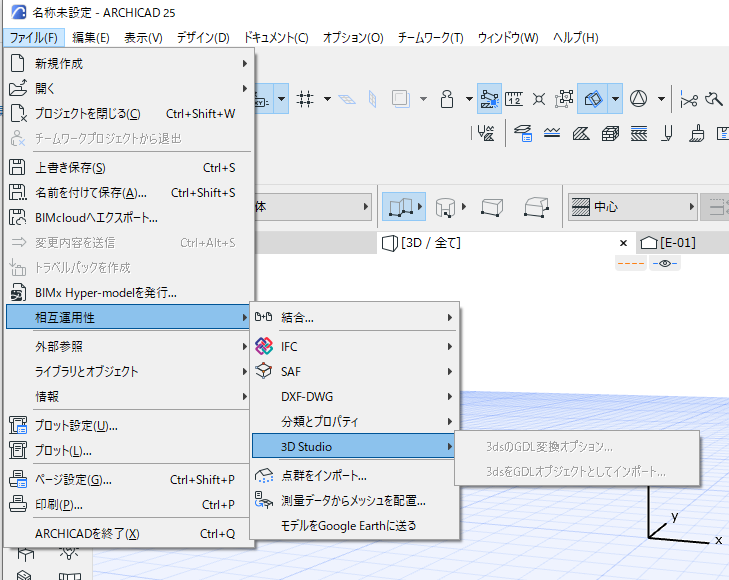Choose 点群をインポート...
This screenshot has height=580, width=729.
(354, 475)
